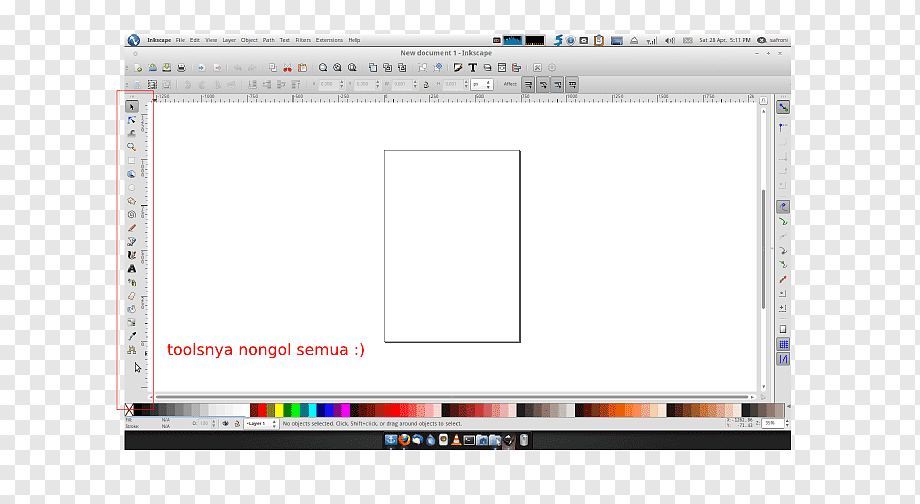Open the Extensions menu
The image size is (920, 504).
329,40
